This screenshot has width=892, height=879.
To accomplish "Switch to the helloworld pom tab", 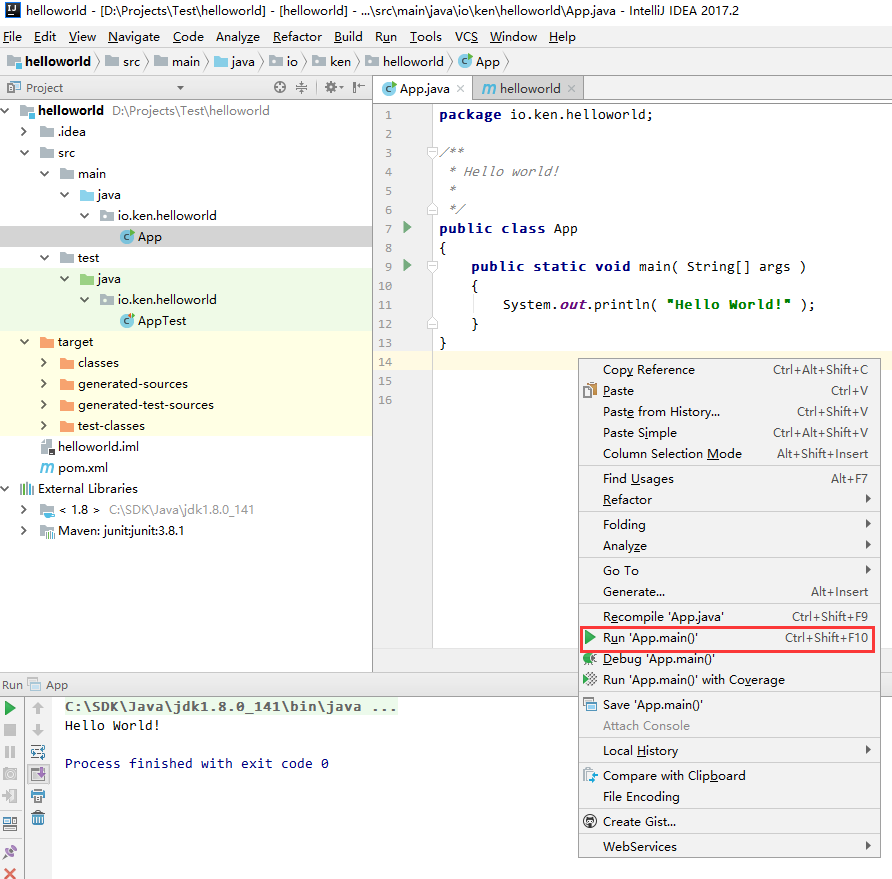I will [527, 87].
